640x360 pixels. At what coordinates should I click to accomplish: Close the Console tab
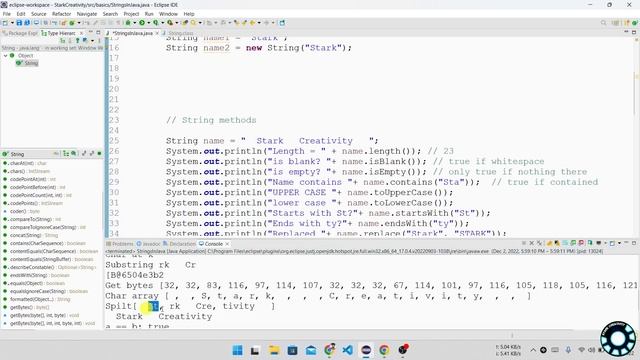[x=227, y=244]
